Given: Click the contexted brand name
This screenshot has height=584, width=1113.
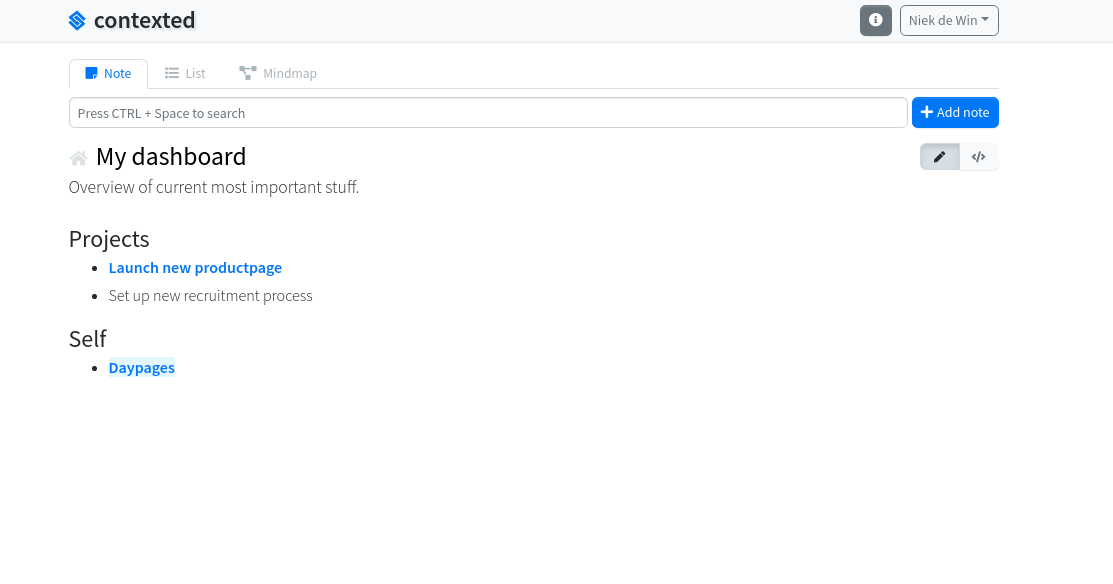Looking at the screenshot, I should click(145, 20).
